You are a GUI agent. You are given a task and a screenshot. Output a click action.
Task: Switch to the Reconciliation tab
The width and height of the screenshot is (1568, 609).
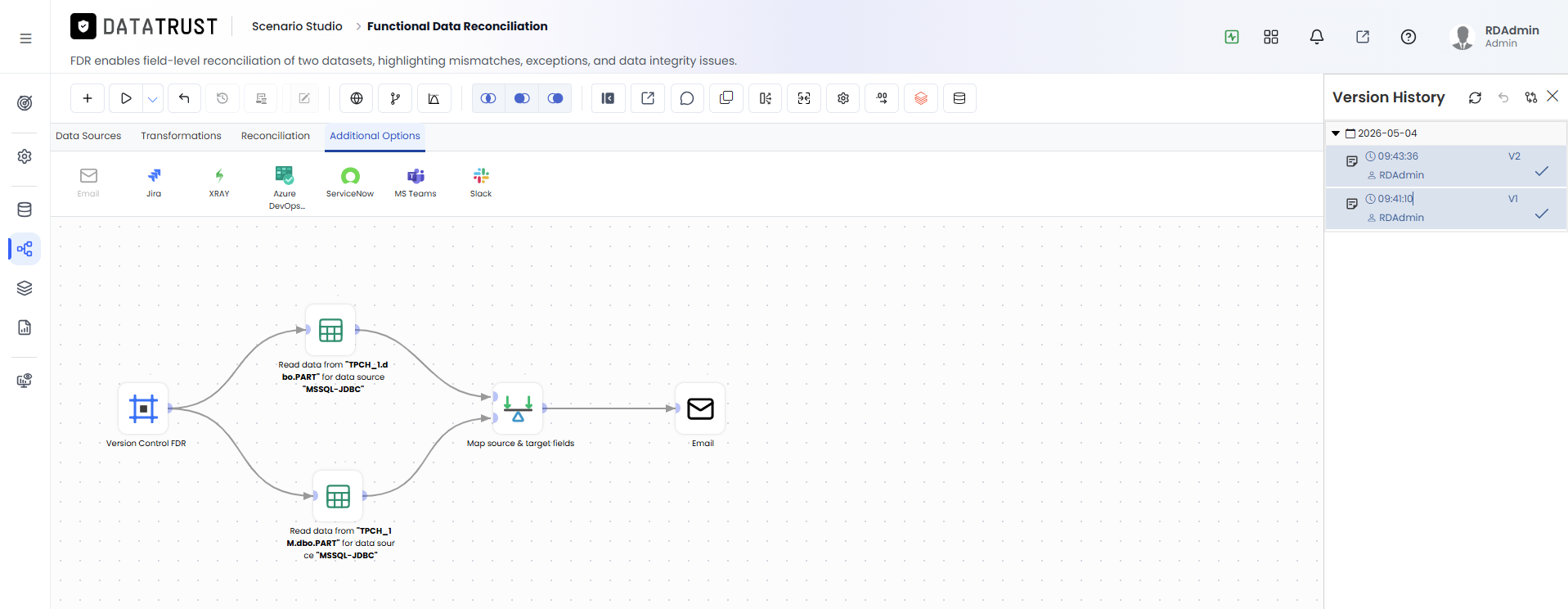(x=276, y=136)
